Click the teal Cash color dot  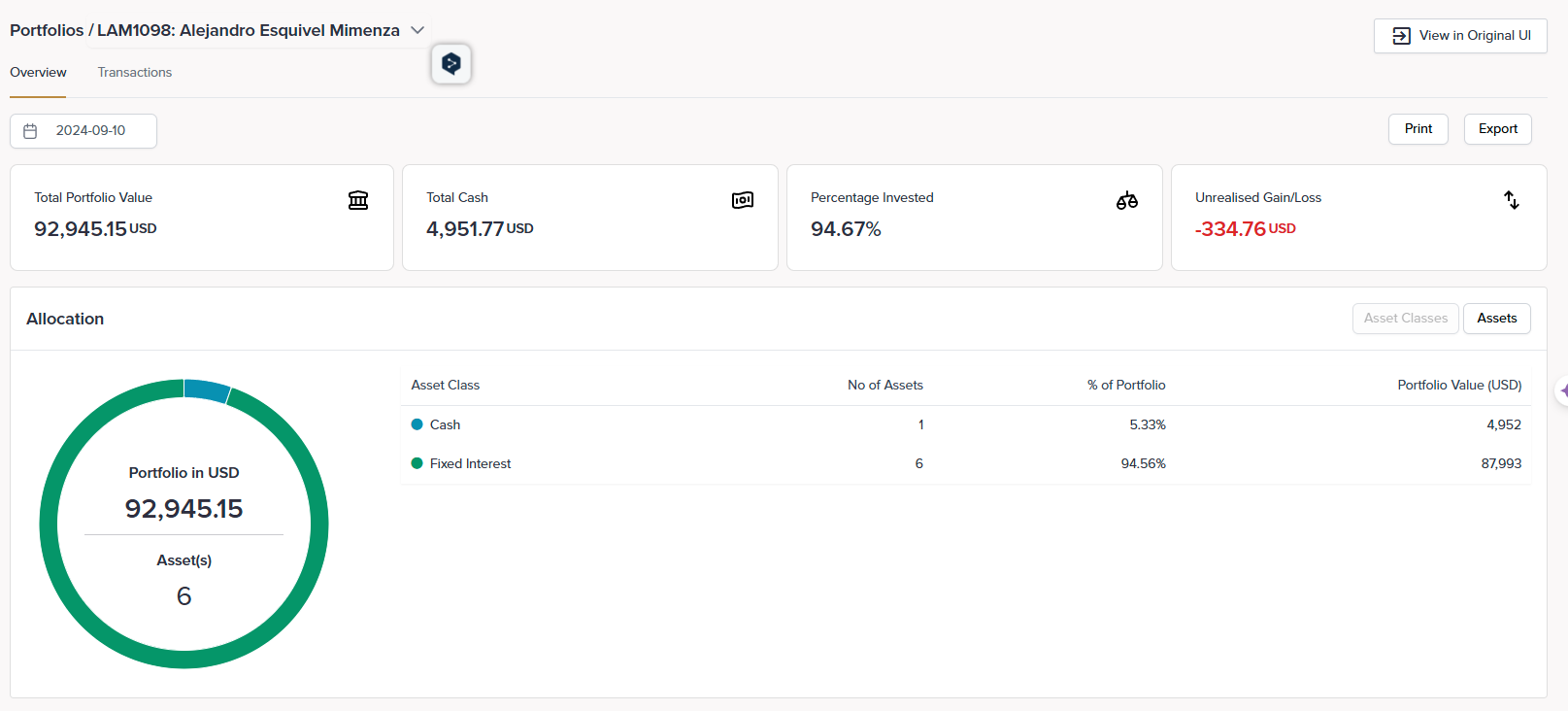tap(417, 424)
